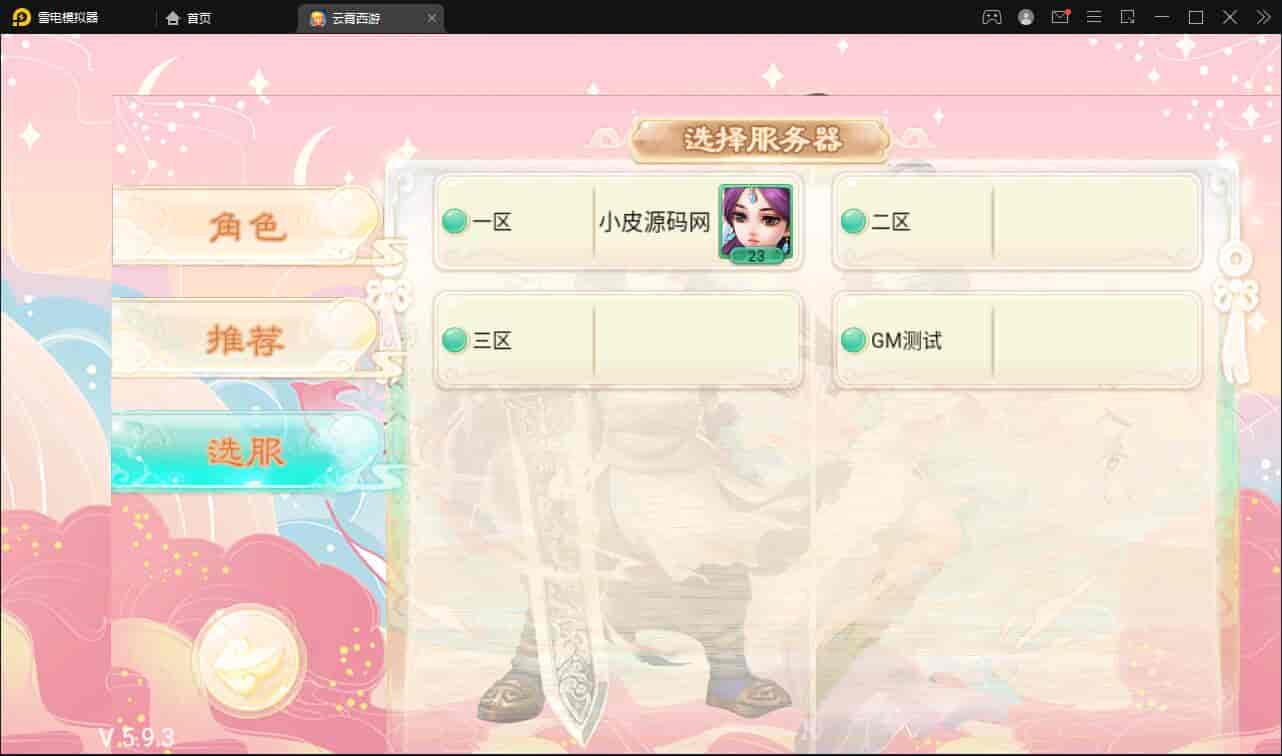Image resolution: width=1282 pixels, height=756 pixels.
Task: Choose the 三区 server
Action: click(619, 340)
